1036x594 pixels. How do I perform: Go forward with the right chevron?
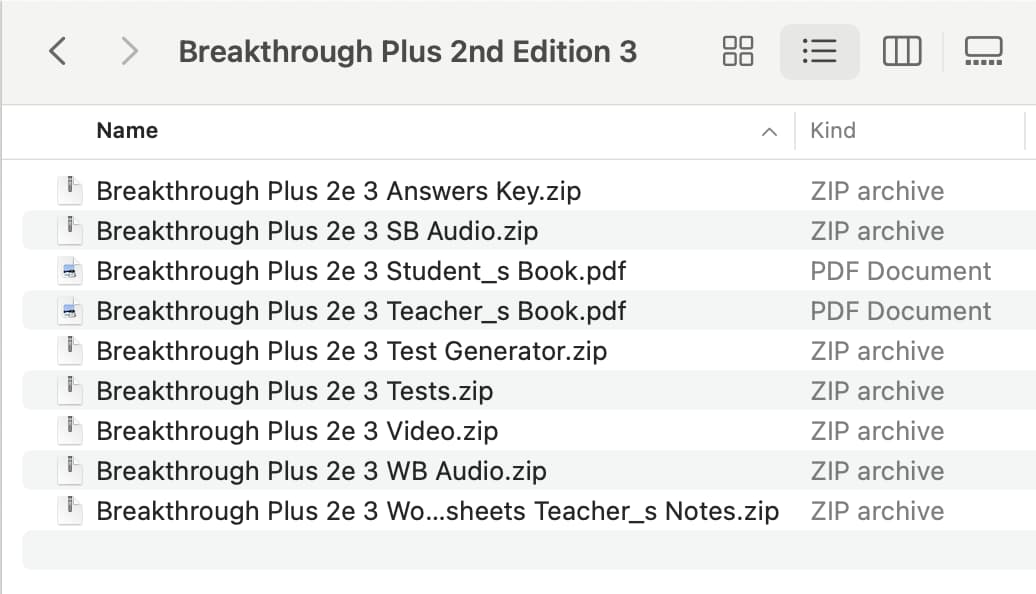130,52
